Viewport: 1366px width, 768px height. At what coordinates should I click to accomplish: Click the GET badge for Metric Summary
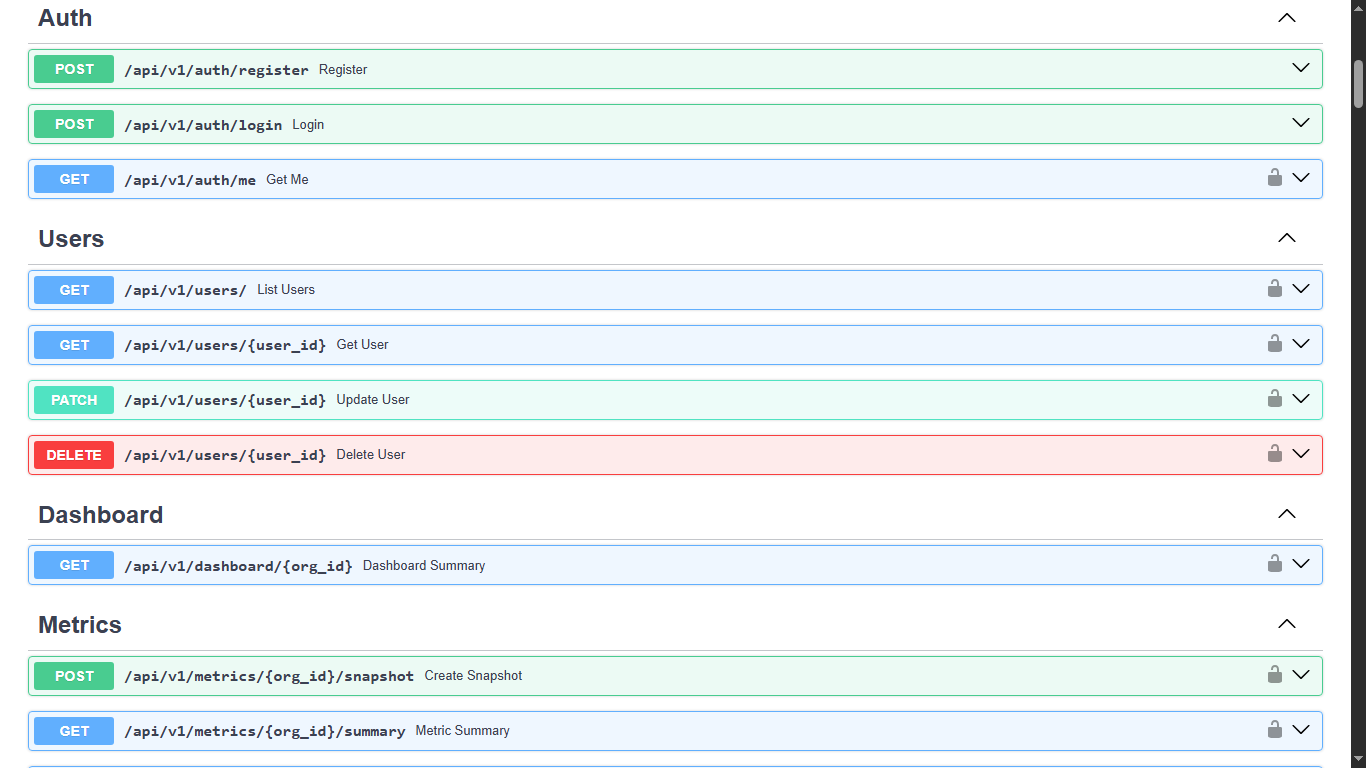click(74, 731)
